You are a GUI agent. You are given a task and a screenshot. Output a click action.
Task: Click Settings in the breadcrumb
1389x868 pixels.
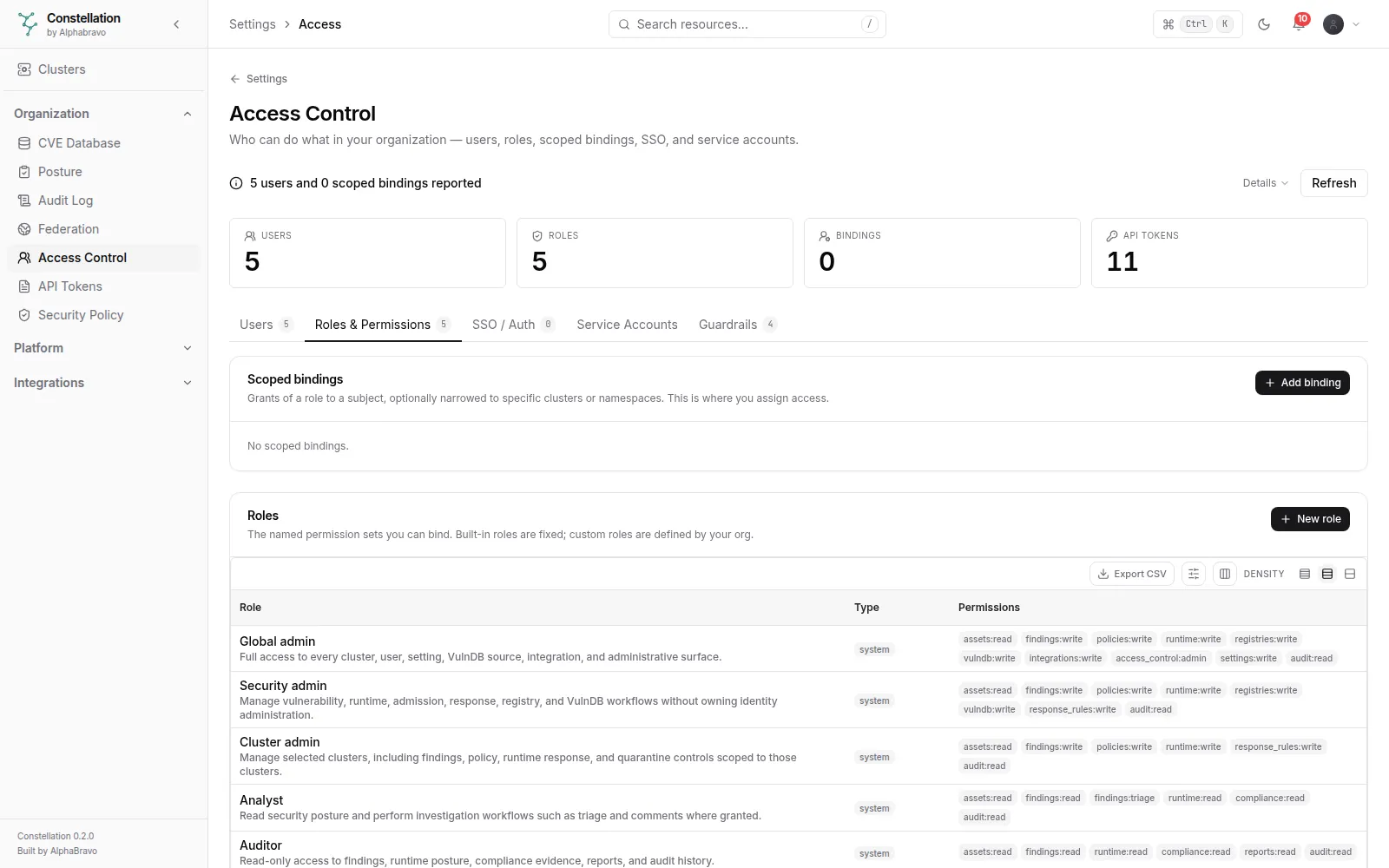(253, 24)
